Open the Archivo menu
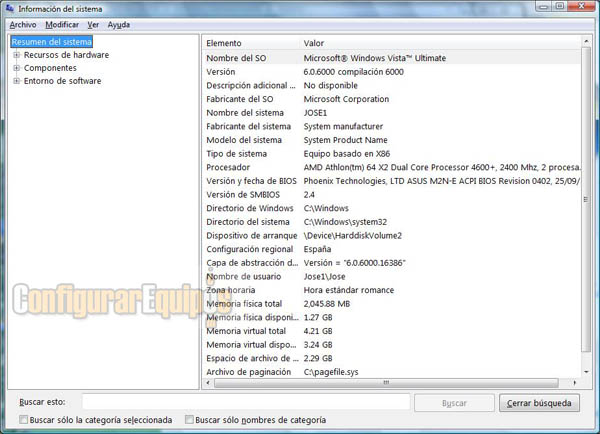 point(22,24)
